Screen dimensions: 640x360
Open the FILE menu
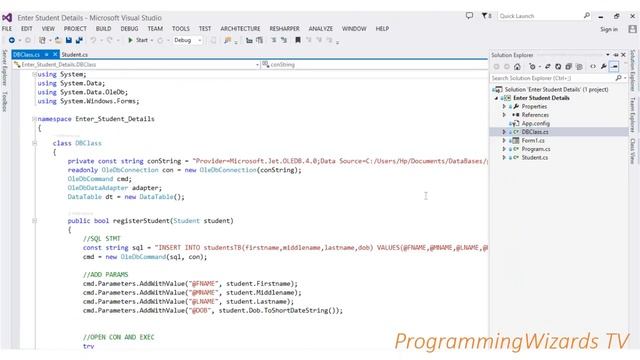pos(7,29)
